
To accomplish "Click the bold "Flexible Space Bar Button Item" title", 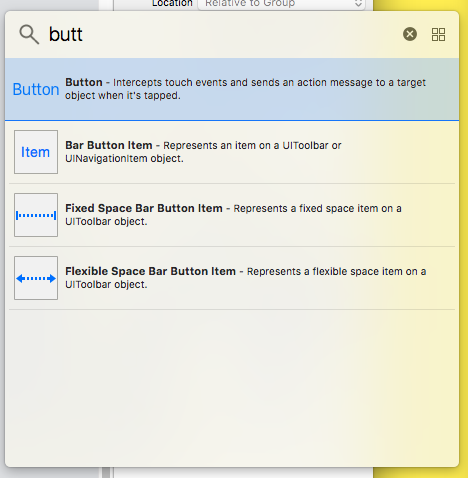I will pyautogui.click(x=150, y=271).
